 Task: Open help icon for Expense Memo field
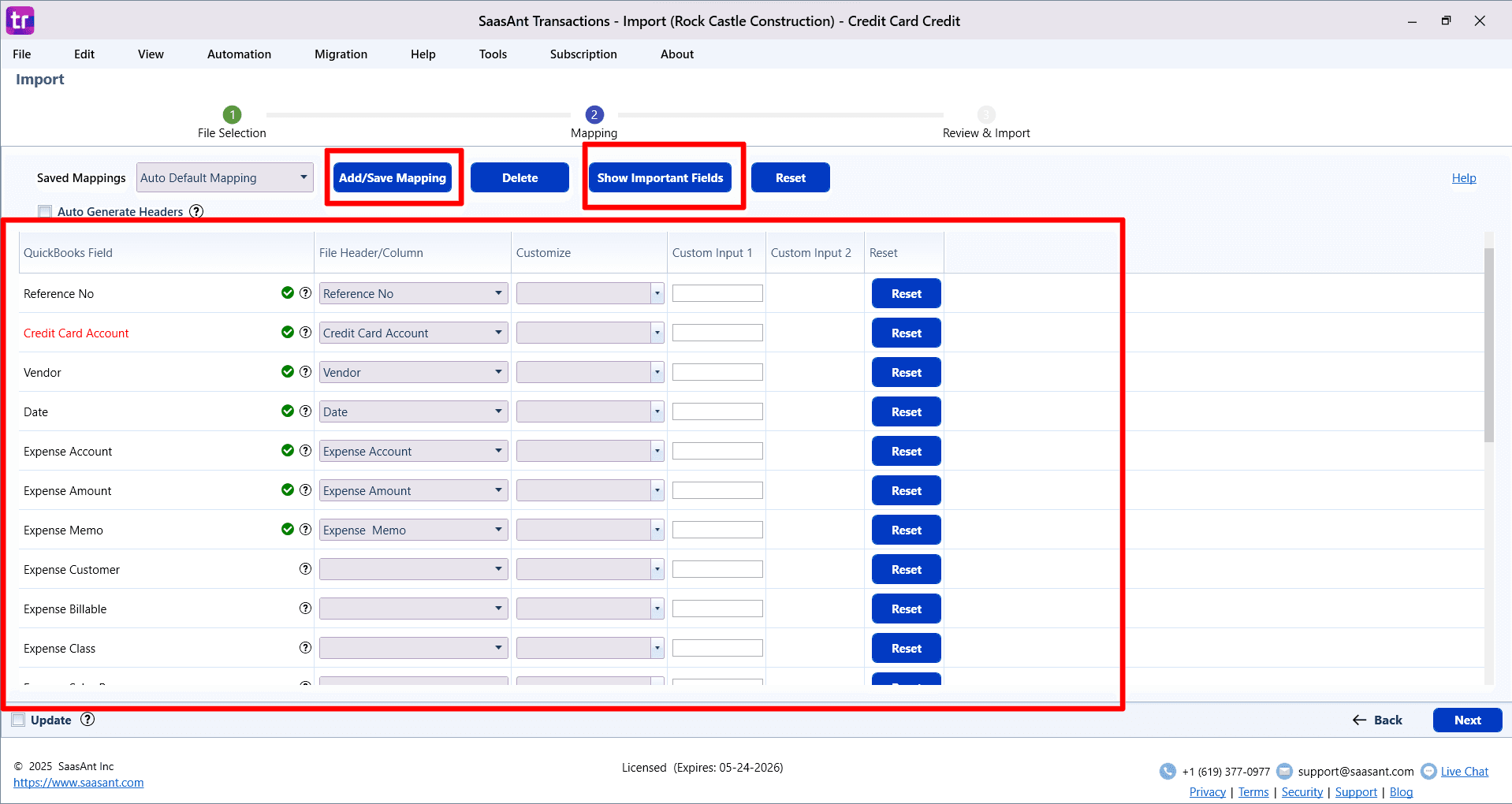click(x=305, y=530)
